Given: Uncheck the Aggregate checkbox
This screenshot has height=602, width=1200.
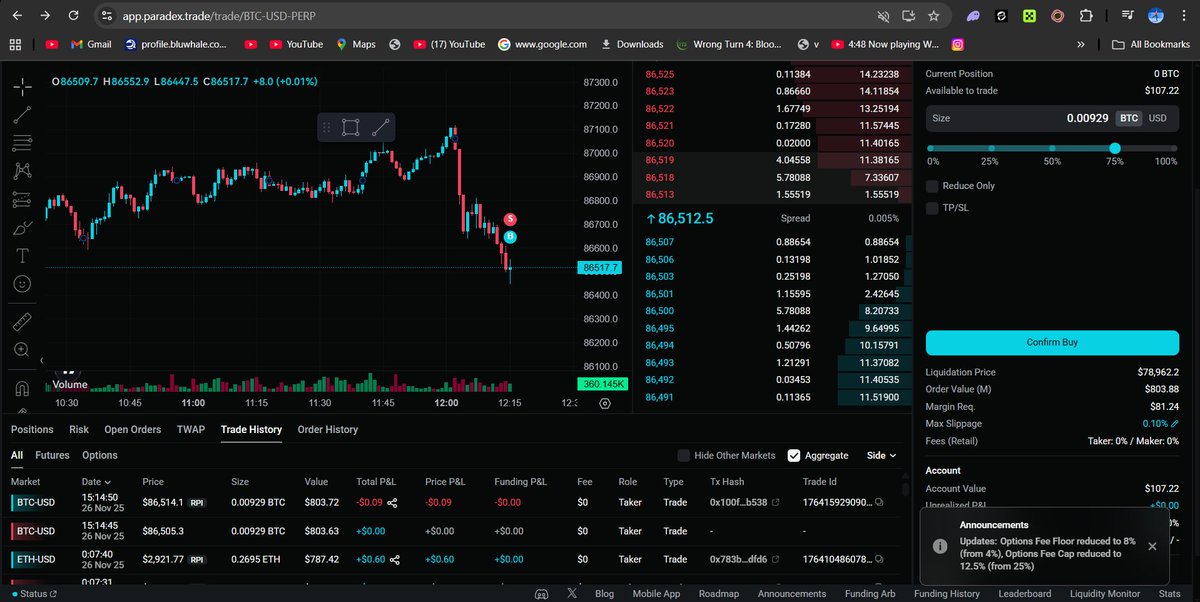Looking at the screenshot, I should [x=794, y=455].
